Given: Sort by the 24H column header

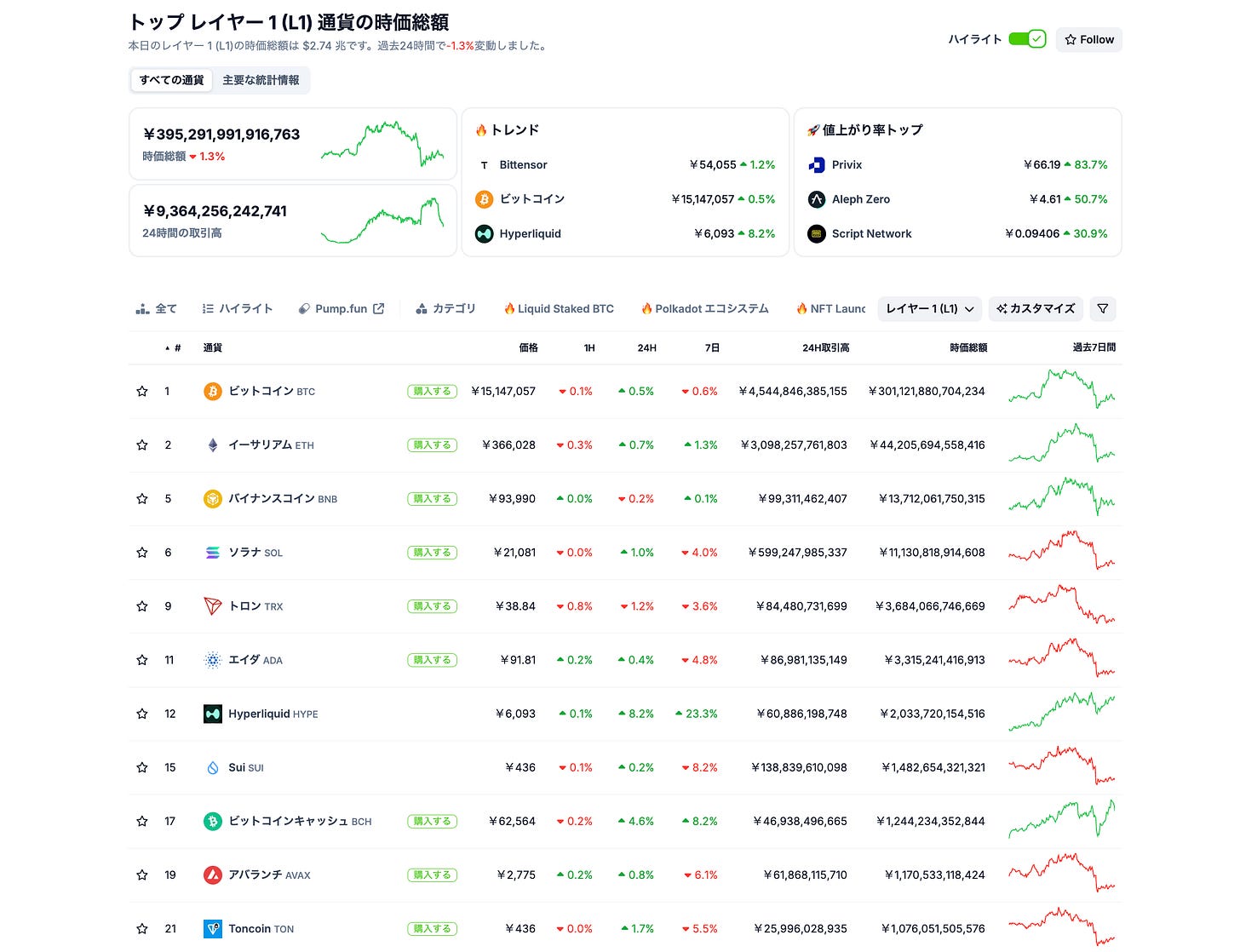Looking at the screenshot, I should coord(646,347).
